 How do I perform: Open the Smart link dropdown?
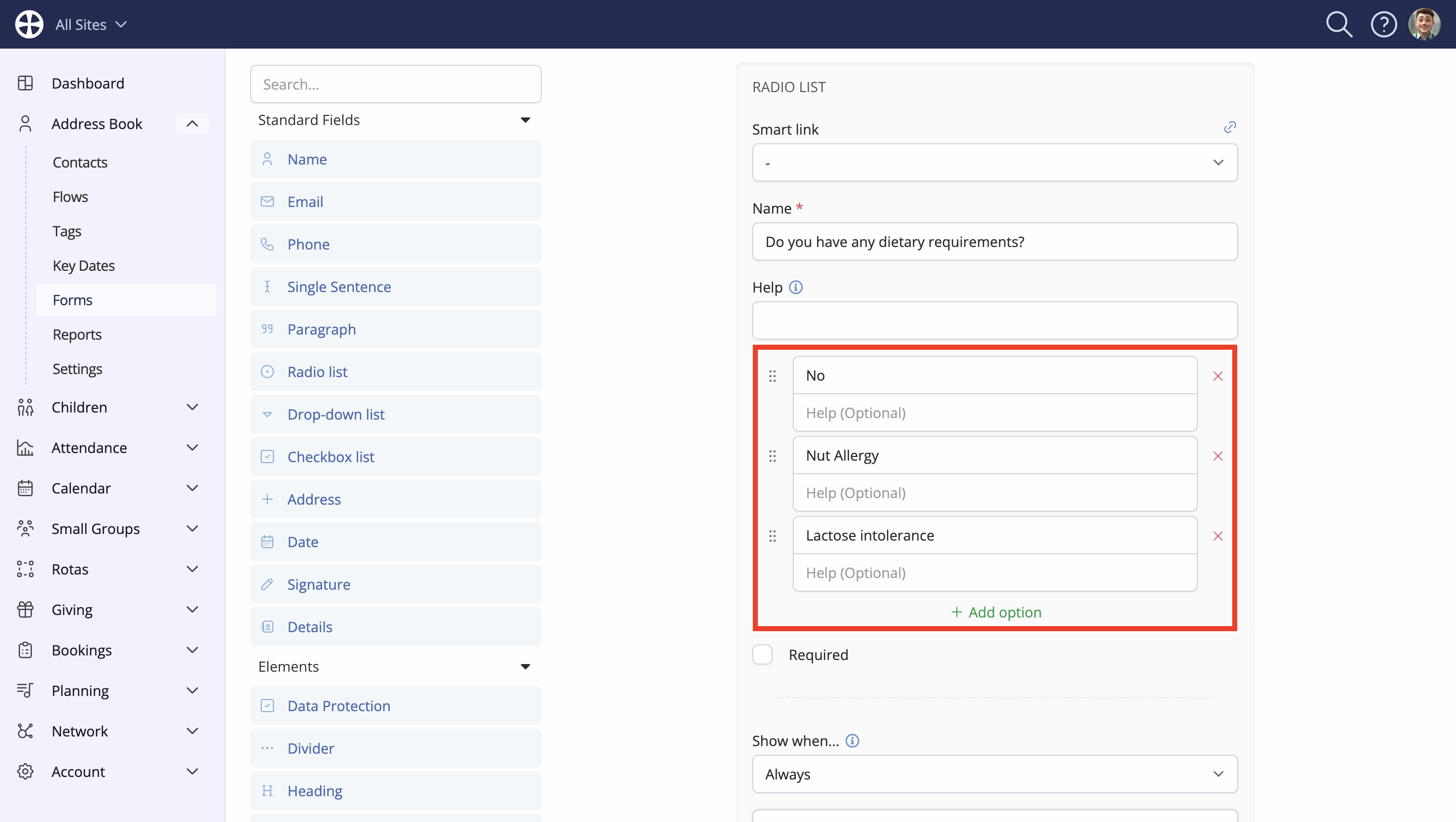994,162
